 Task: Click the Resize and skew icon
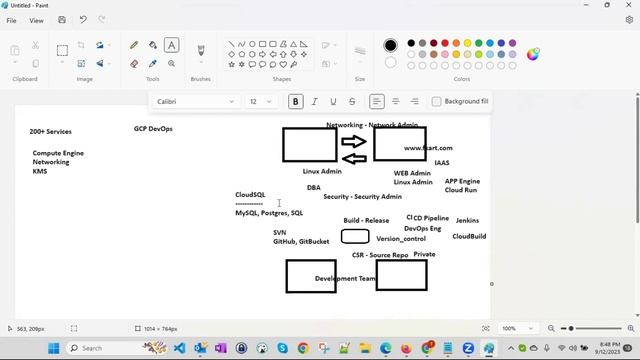pos(81,64)
